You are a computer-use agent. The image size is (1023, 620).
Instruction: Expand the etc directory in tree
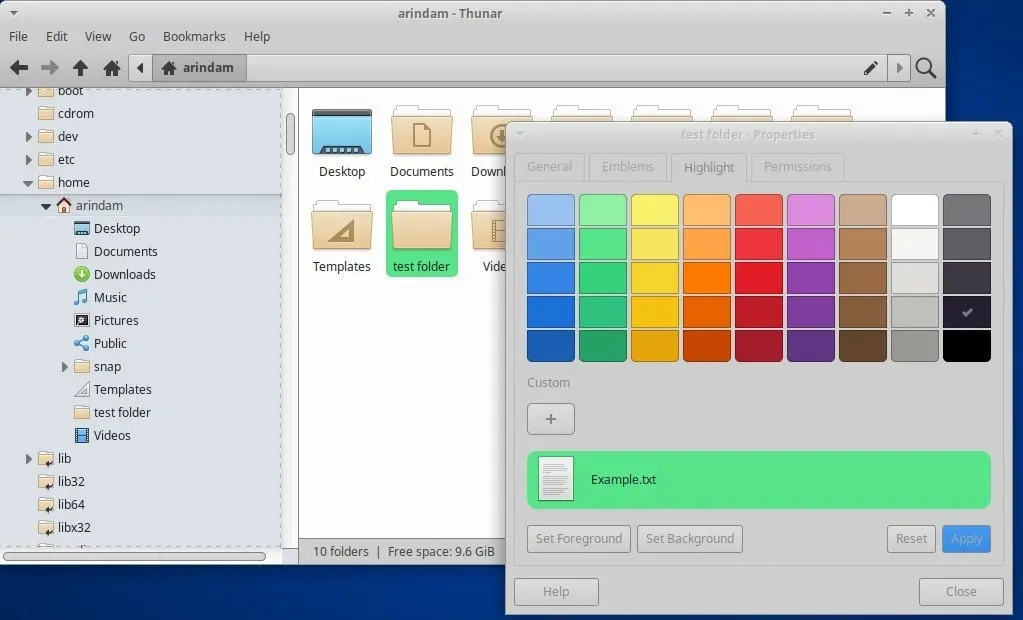pyautogui.click(x=28, y=160)
